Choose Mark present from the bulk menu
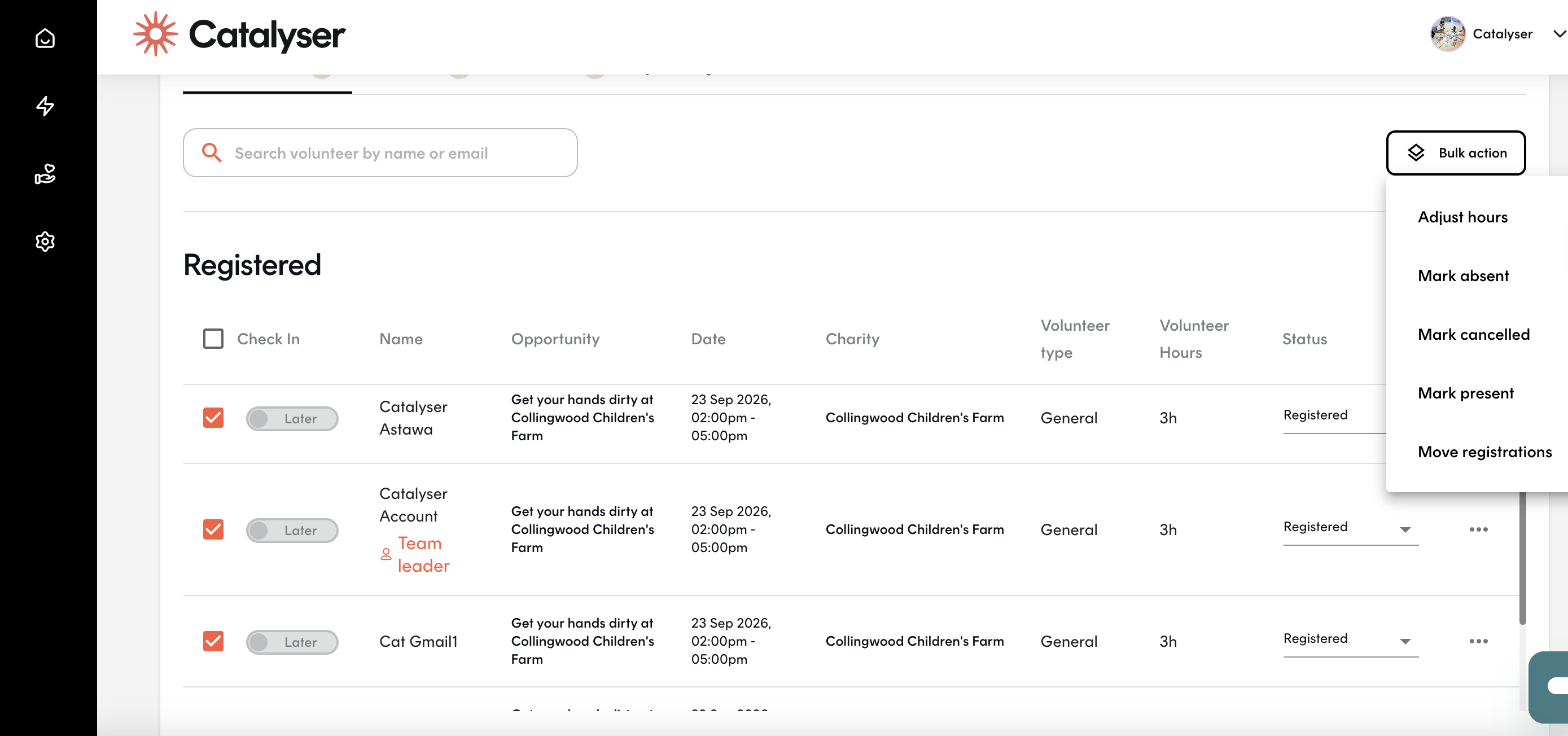The image size is (1568, 736). tap(1466, 393)
